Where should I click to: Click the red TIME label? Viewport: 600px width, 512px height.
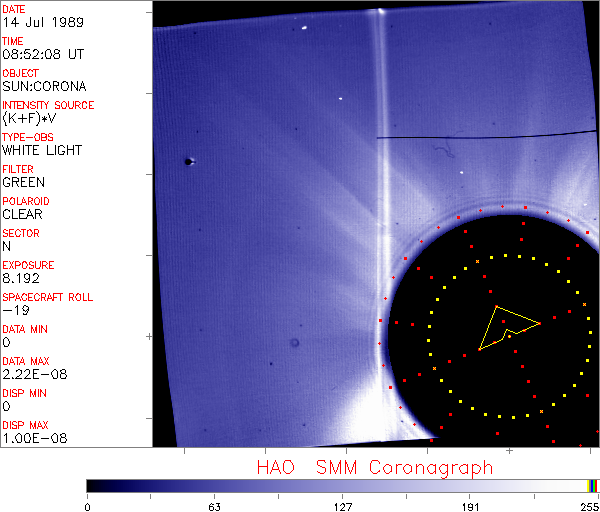click(x=13, y=41)
